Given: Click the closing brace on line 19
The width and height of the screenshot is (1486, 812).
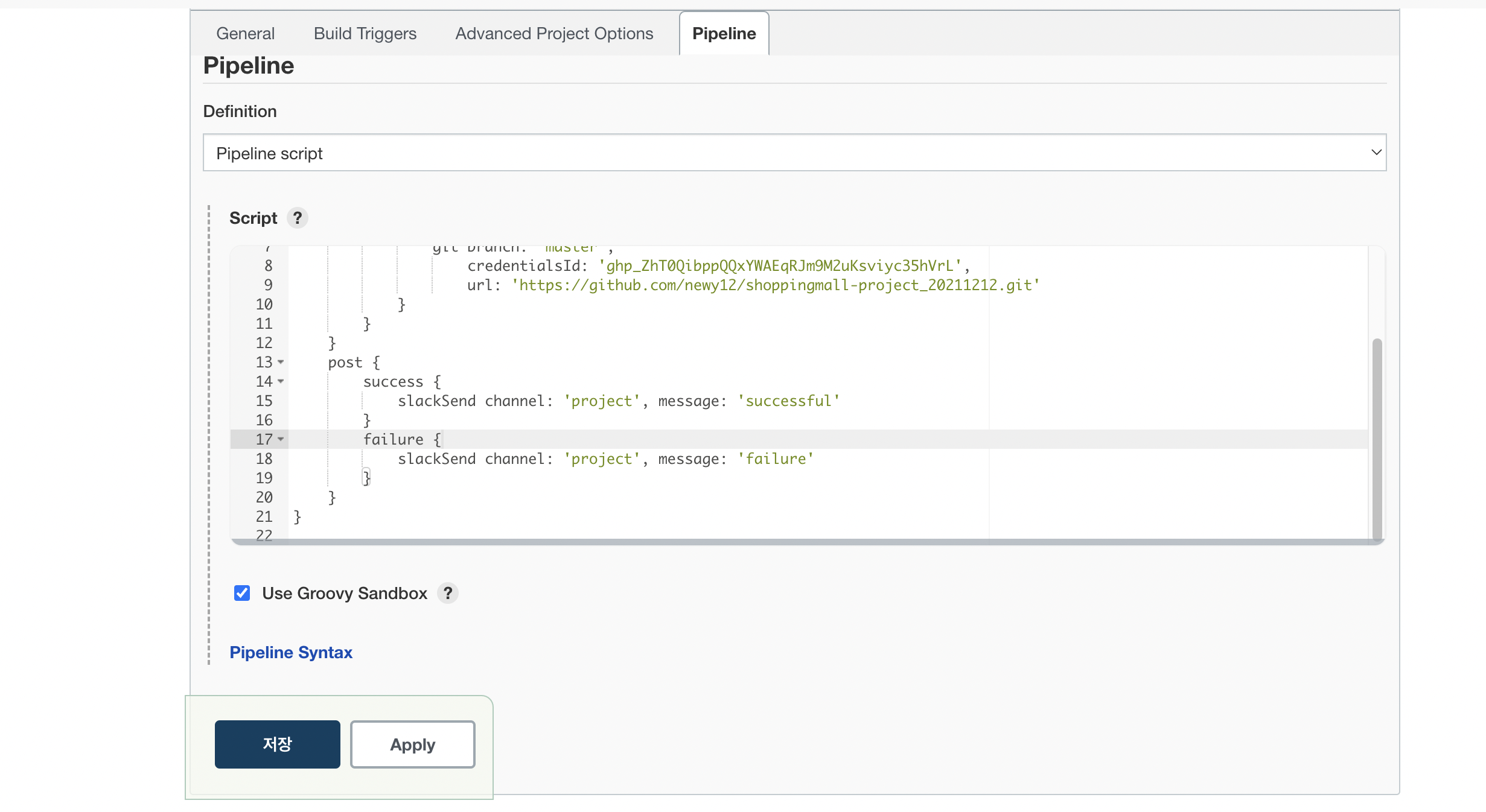Looking at the screenshot, I should tap(366, 478).
